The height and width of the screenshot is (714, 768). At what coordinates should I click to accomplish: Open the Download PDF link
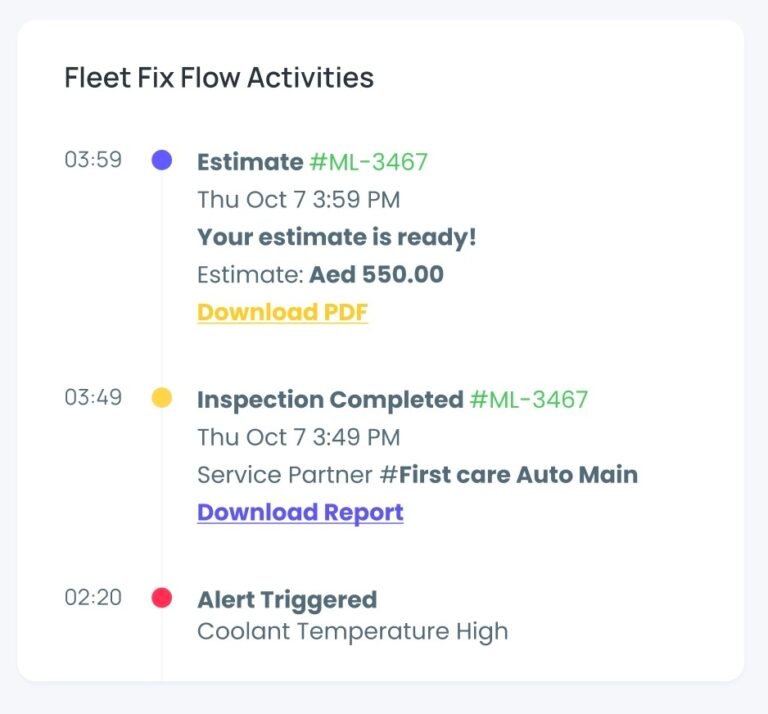tap(282, 312)
